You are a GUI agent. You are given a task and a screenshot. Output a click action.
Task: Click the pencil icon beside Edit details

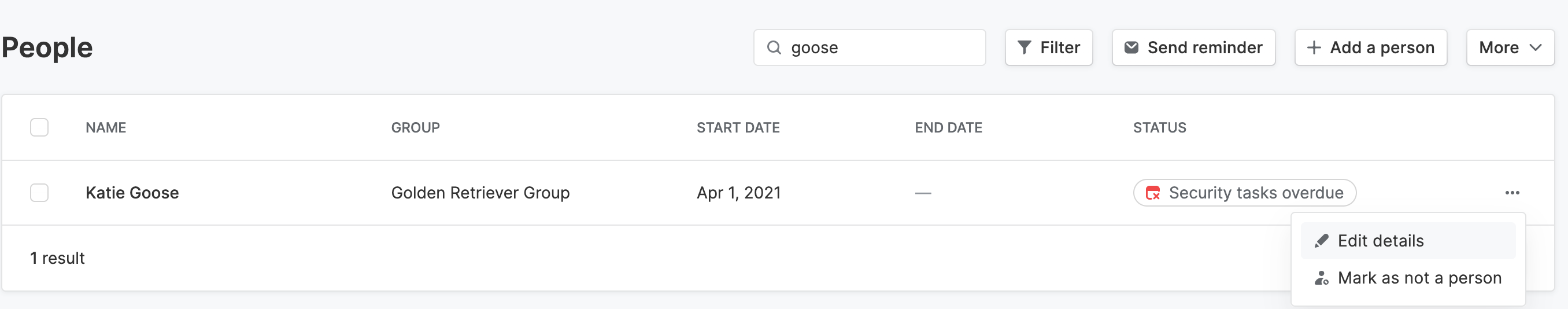coord(1321,241)
